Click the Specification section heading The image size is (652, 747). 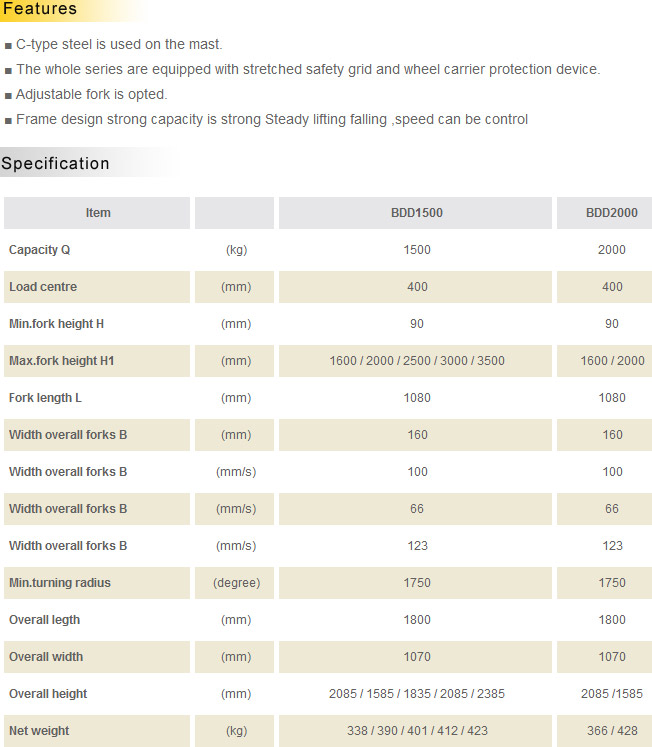(56, 164)
